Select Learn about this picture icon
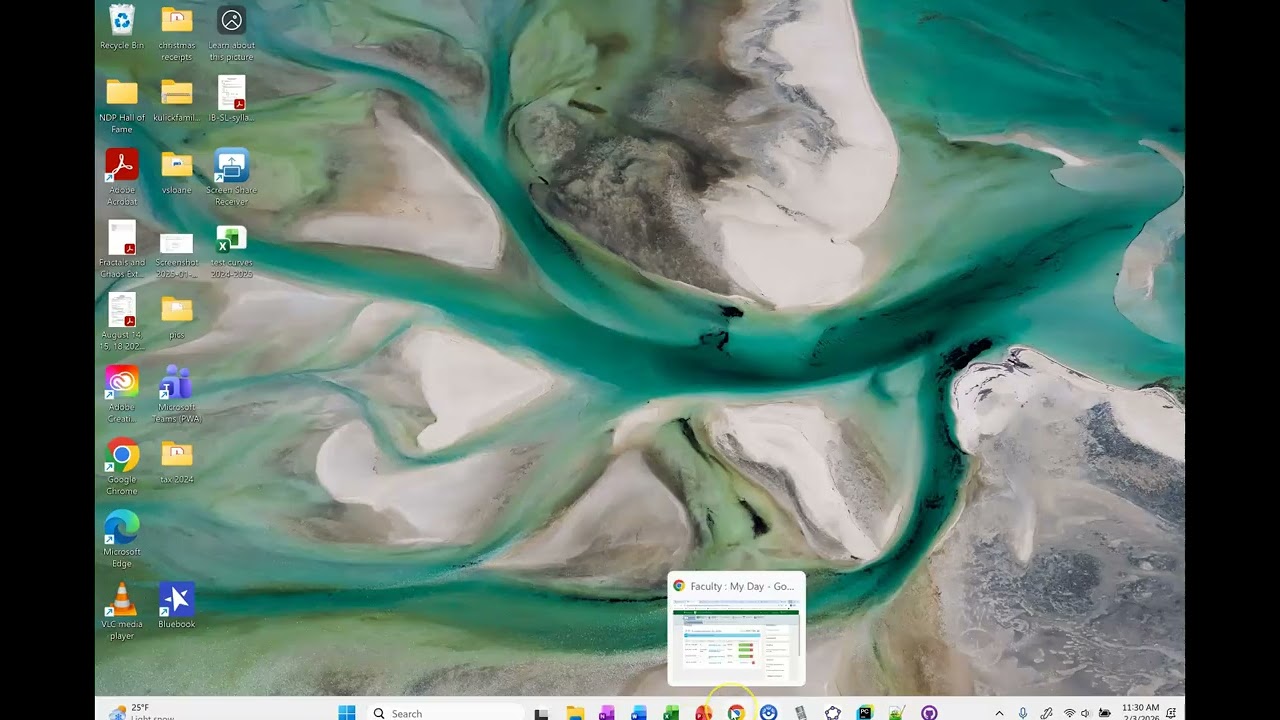The width and height of the screenshot is (1280, 720). coord(231,33)
